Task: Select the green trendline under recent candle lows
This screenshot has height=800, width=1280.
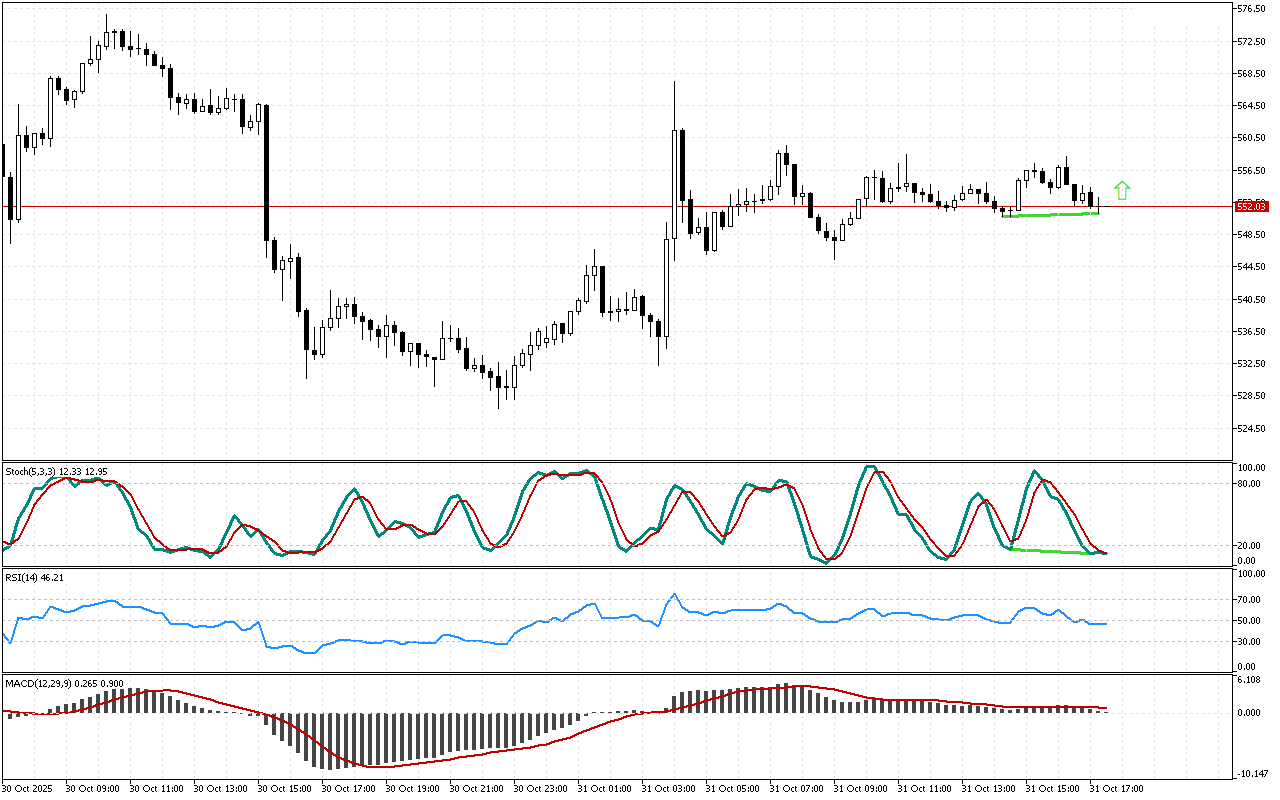Action: tap(1050, 214)
